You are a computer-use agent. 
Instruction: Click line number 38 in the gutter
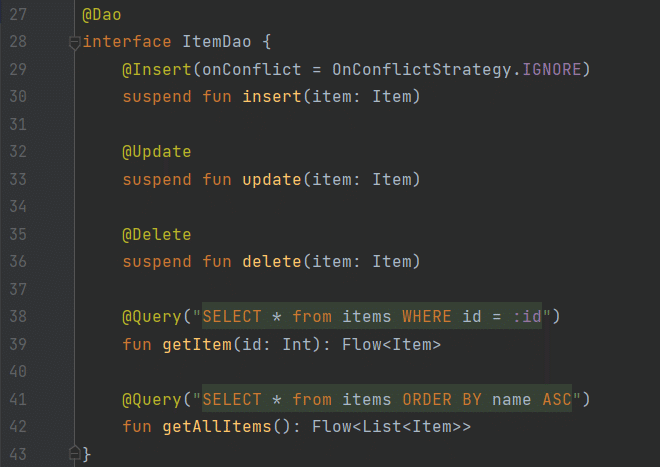click(18, 316)
